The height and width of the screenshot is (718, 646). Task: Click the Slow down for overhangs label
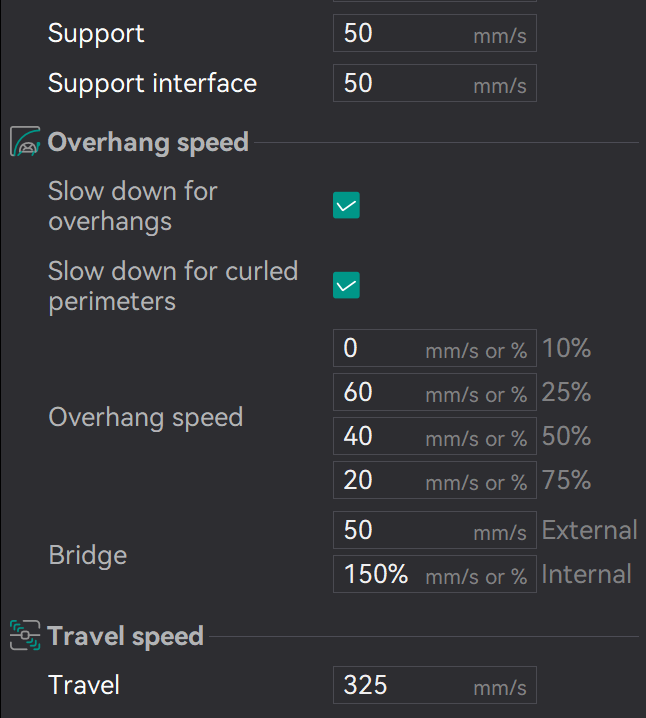click(x=132, y=206)
